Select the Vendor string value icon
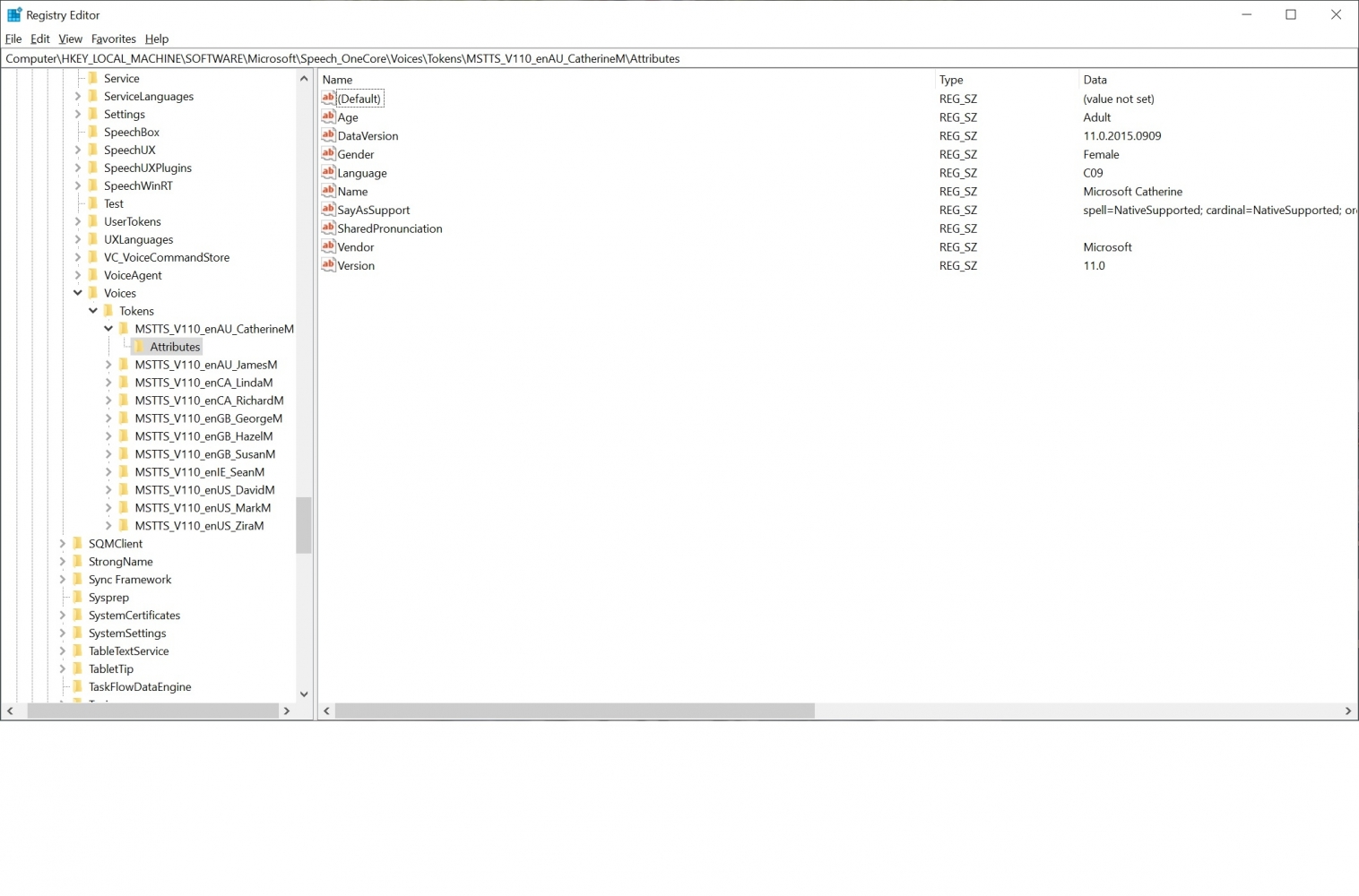 [328, 246]
